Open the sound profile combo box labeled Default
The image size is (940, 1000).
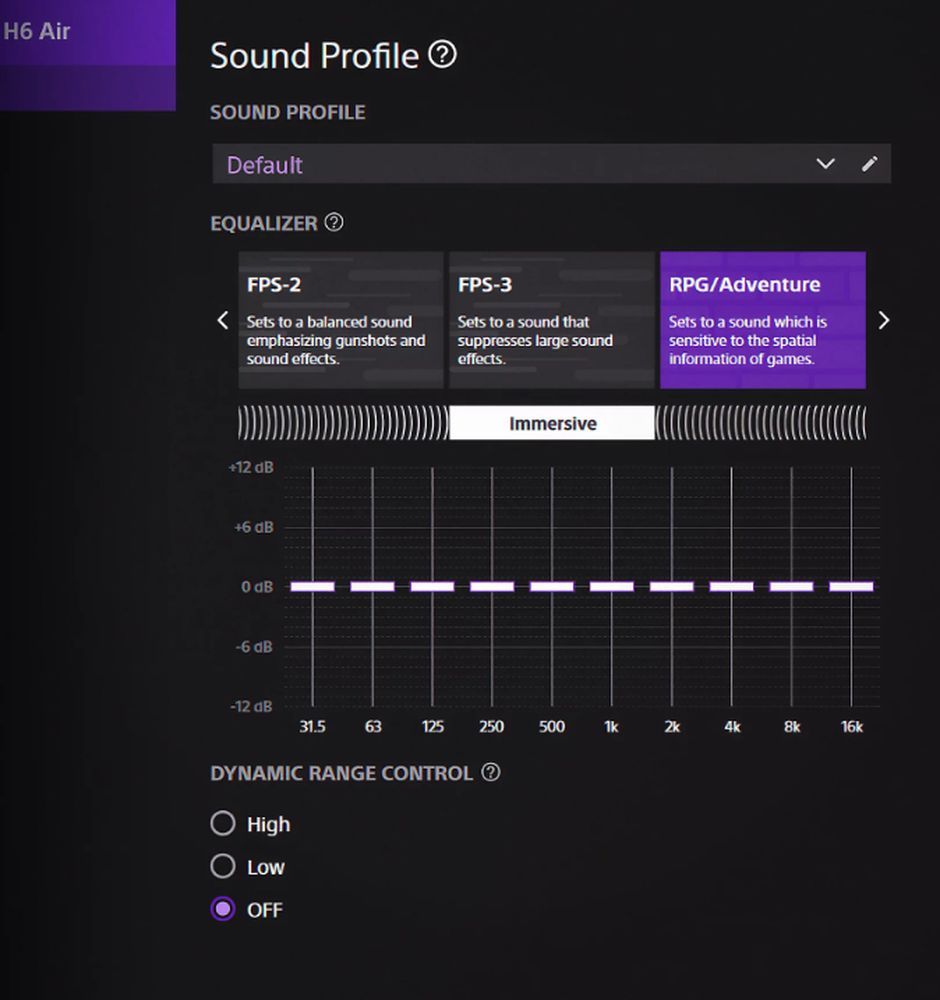click(x=552, y=164)
